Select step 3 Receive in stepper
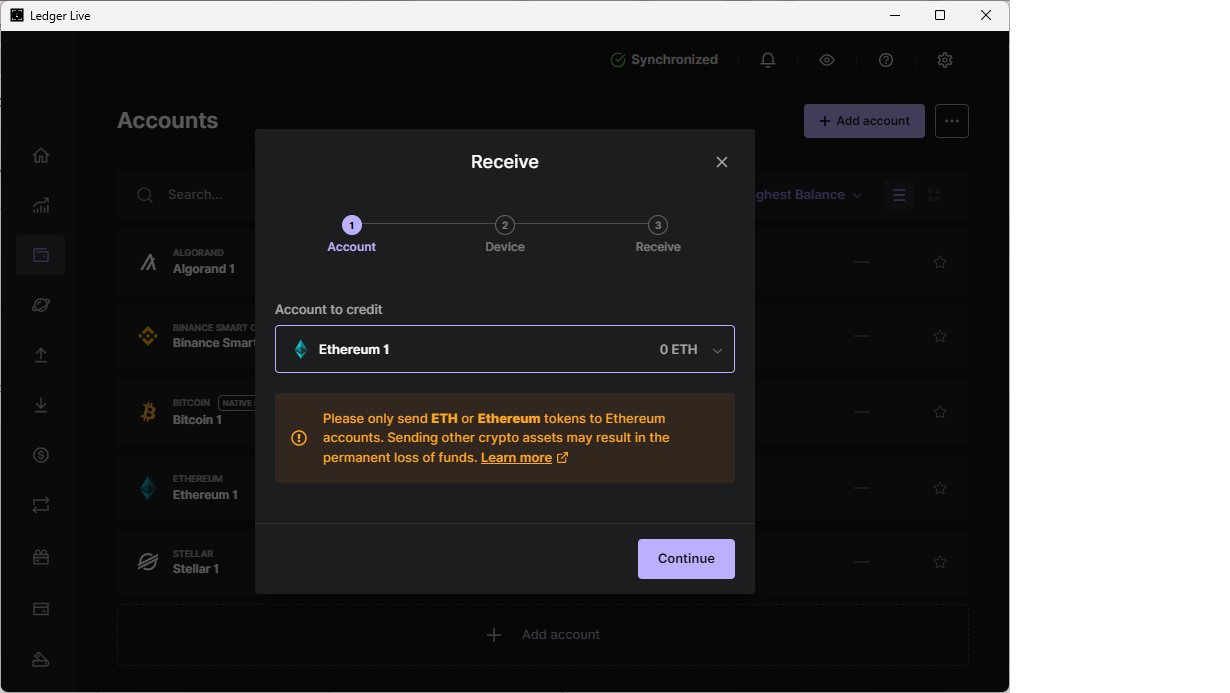The width and height of the screenshot is (1230, 693). pyautogui.click(x=658, y=235)
